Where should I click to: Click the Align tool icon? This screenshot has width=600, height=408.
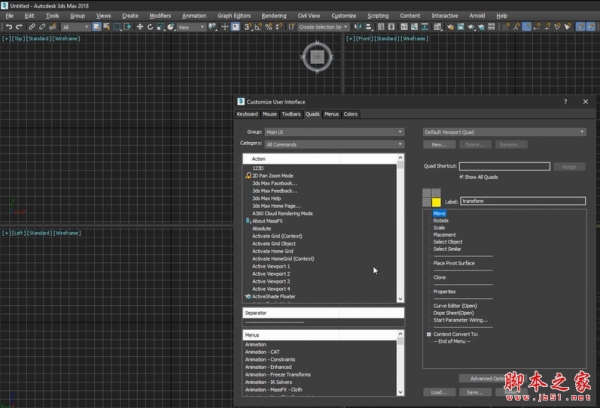368,27
